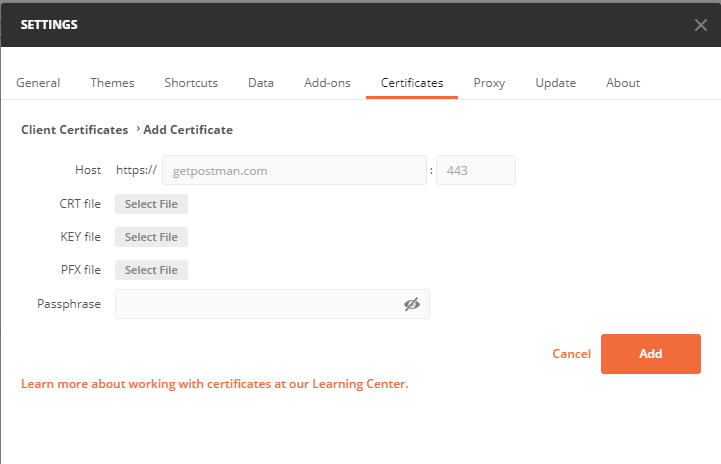Screen dimensions: 721x464
Task: Show the About tab
Action: point(623,83)
